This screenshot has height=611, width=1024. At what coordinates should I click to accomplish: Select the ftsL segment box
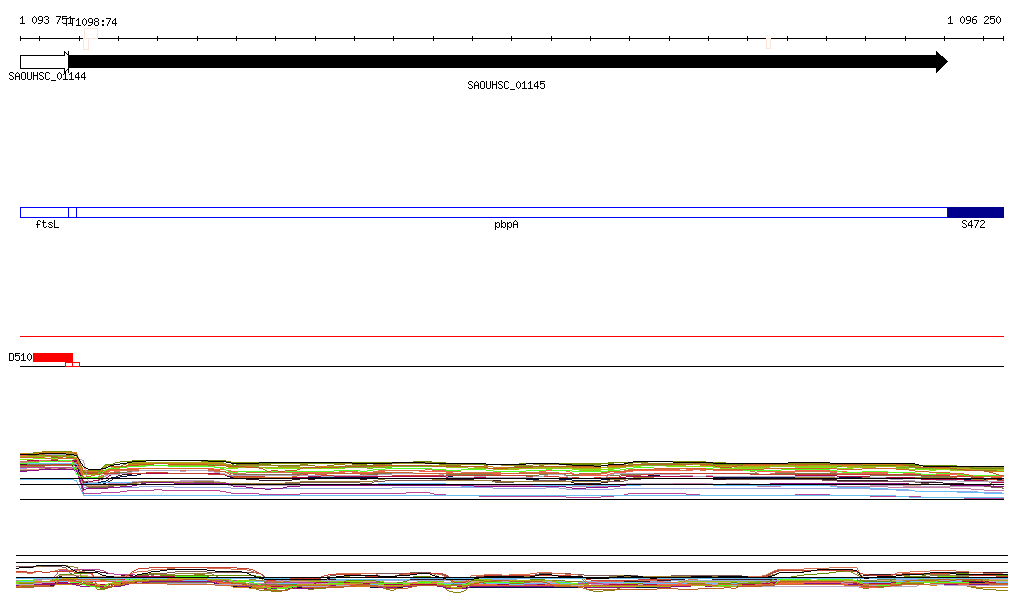coord(44,212)
